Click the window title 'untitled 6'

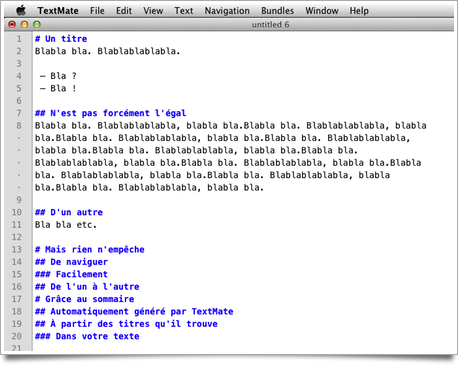click(x=270, y=25)
